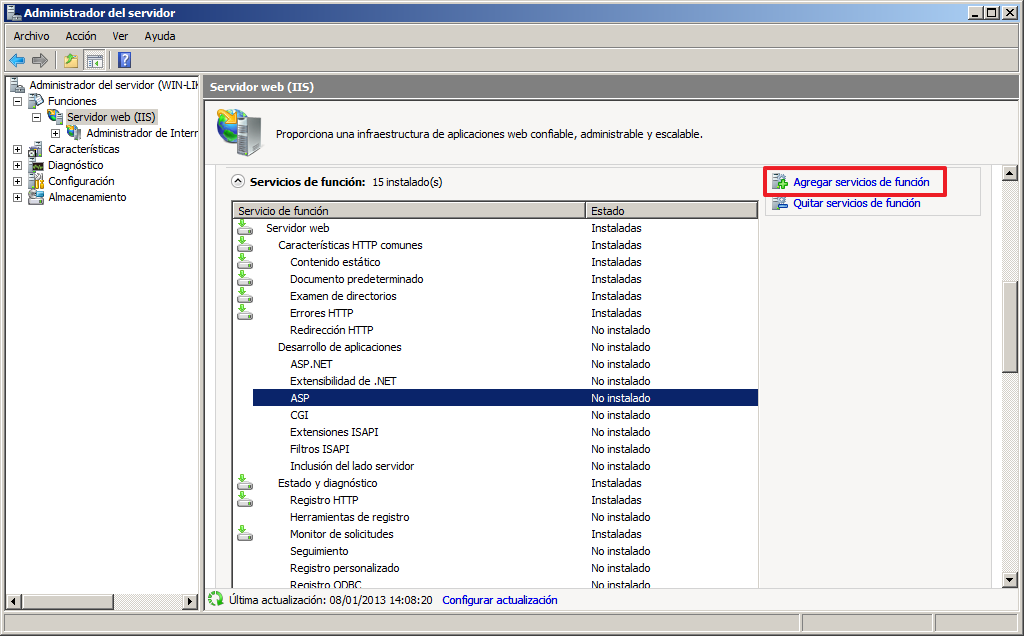Click the green refresh icon in status area
This screenshot has width=1024, height=636.
click(215, 600)
